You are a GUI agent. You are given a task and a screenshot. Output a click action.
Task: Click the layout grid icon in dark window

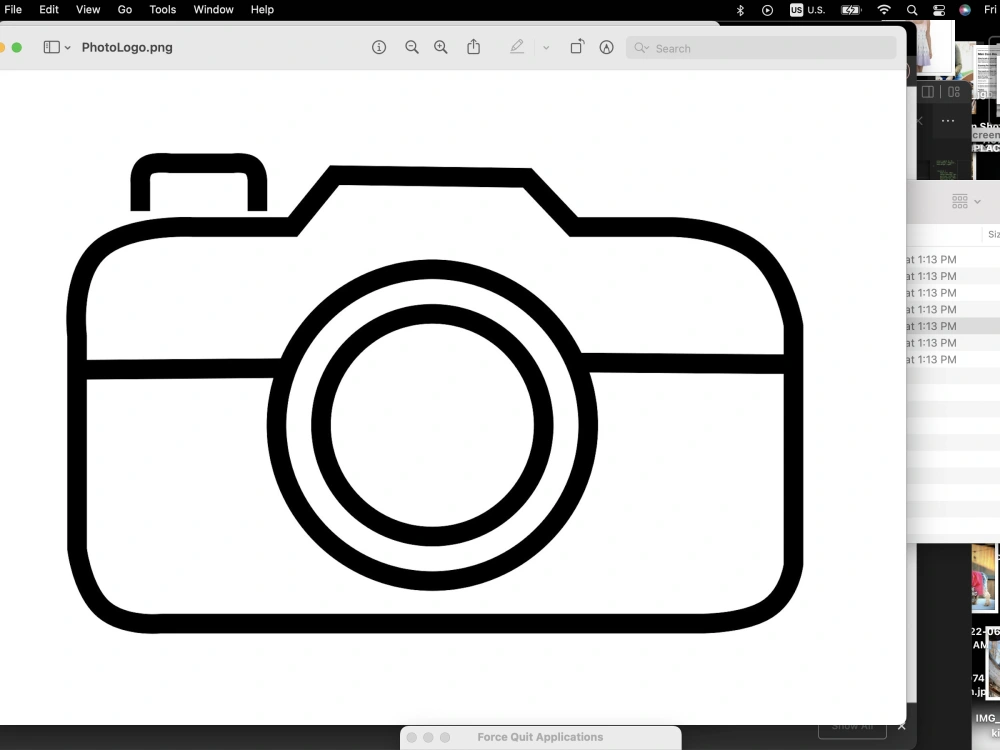[x=953, y=92]
